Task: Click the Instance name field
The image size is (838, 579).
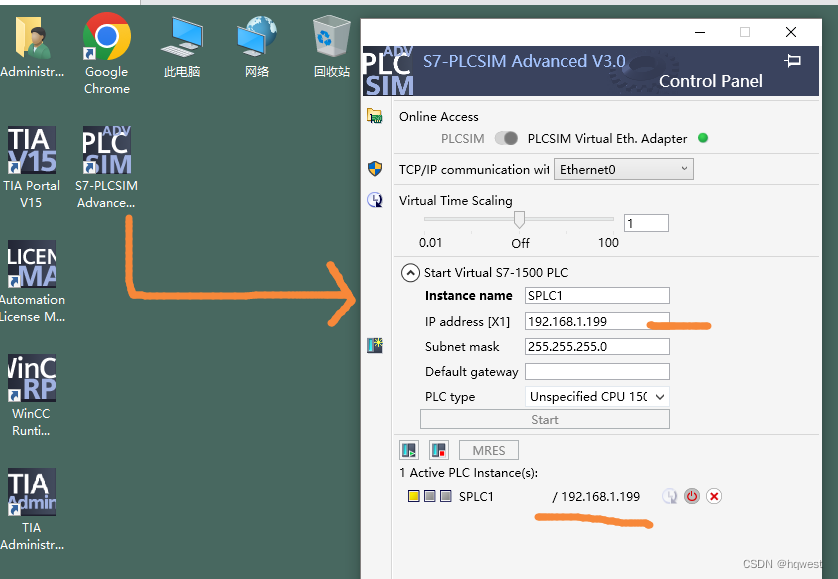Action: click(x=597, y=296)
